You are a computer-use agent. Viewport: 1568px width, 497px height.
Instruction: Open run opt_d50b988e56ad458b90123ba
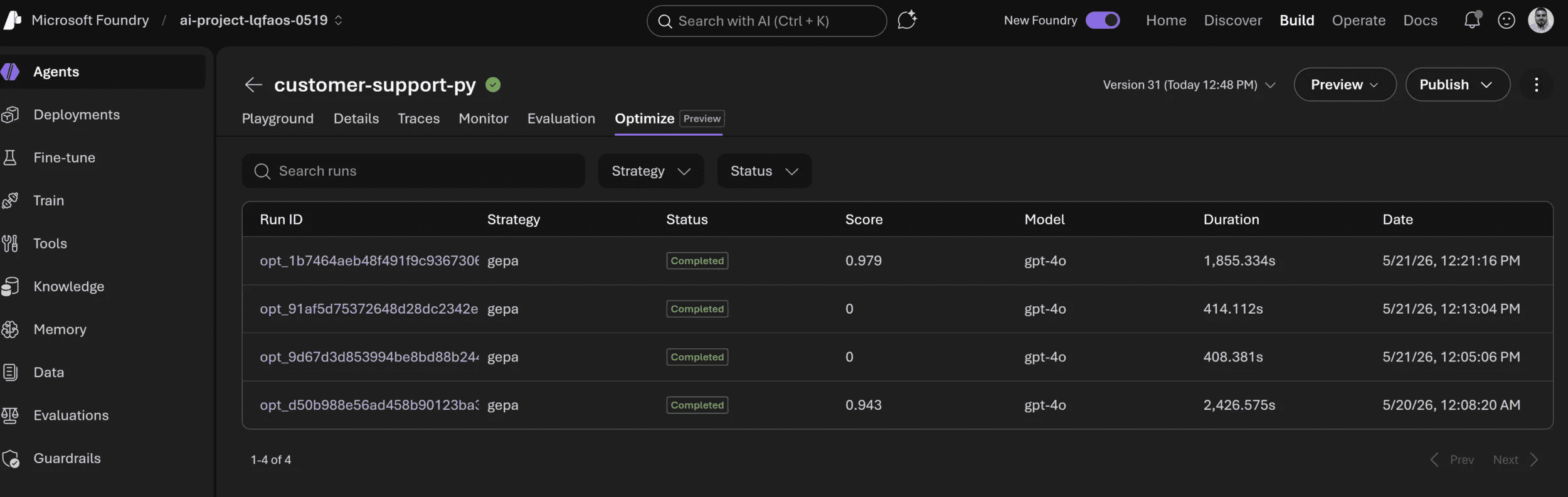pos(369,405)
